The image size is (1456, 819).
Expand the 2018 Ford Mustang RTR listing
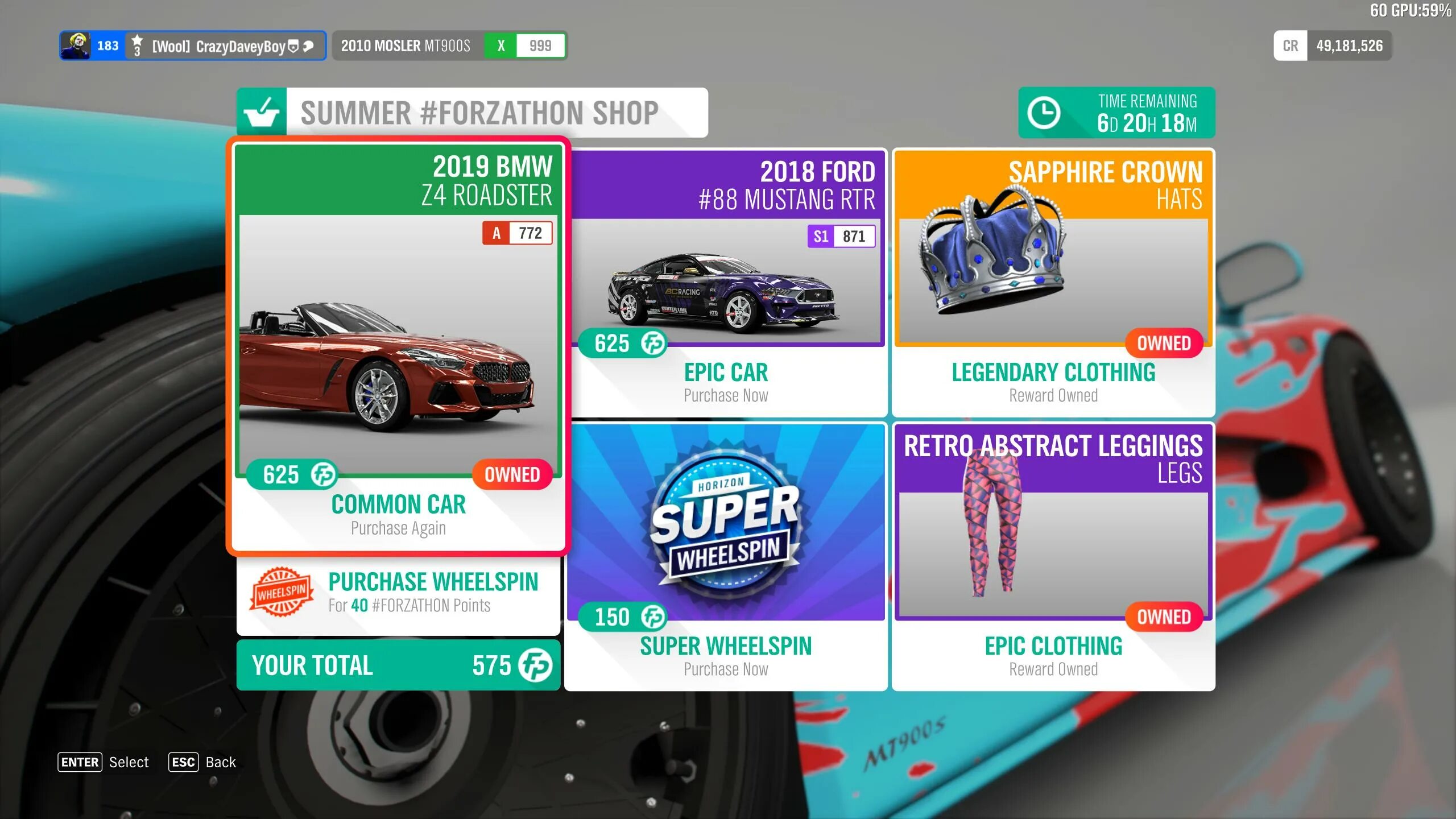(x=726, y=283)
